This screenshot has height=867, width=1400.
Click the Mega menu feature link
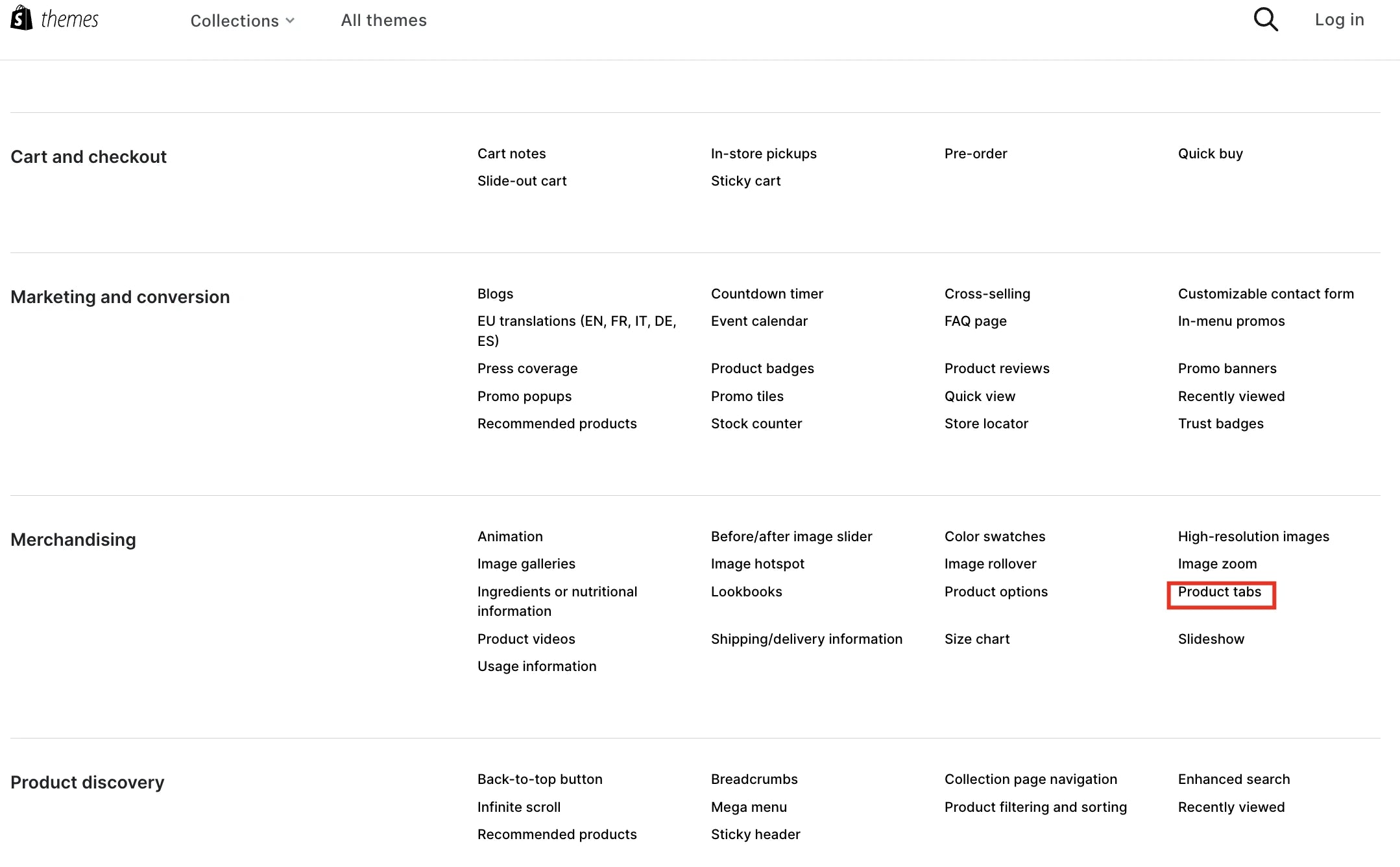749,806
